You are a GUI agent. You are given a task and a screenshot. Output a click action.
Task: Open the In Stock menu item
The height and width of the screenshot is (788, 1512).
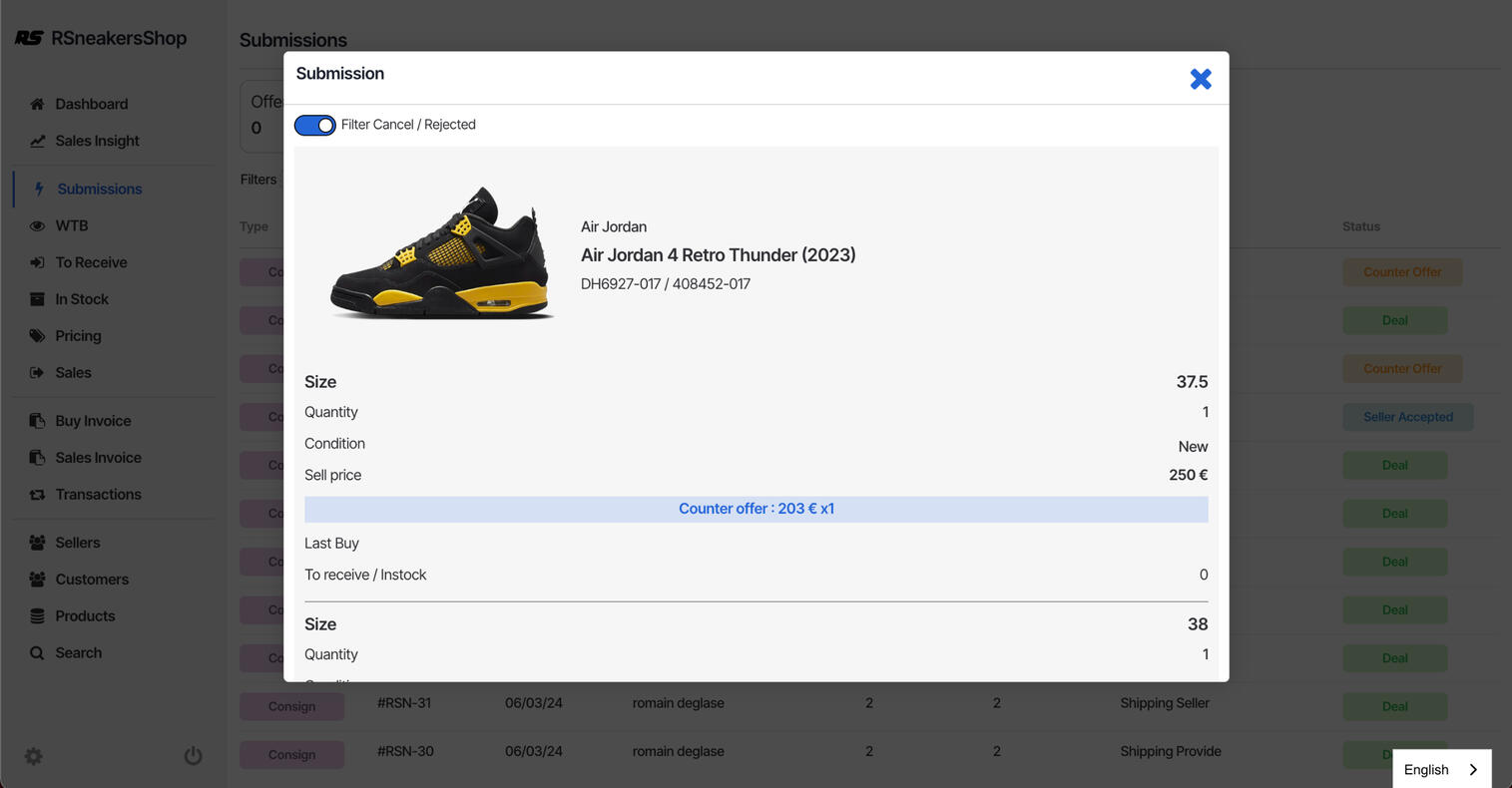[x=82, y=299]
